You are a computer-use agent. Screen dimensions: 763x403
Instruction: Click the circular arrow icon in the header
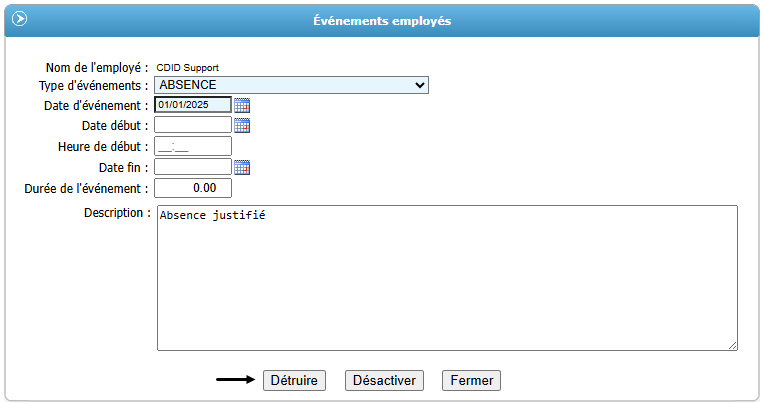[x=19, y=19]
